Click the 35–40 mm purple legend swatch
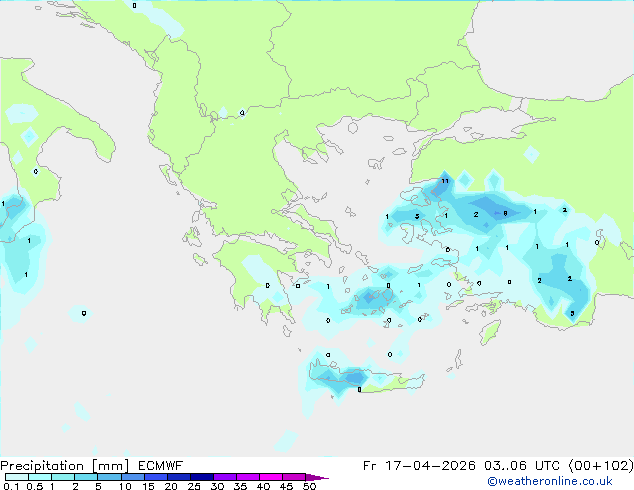The width and height of the screenshot is (634, 490). click(x=248, y=477)
